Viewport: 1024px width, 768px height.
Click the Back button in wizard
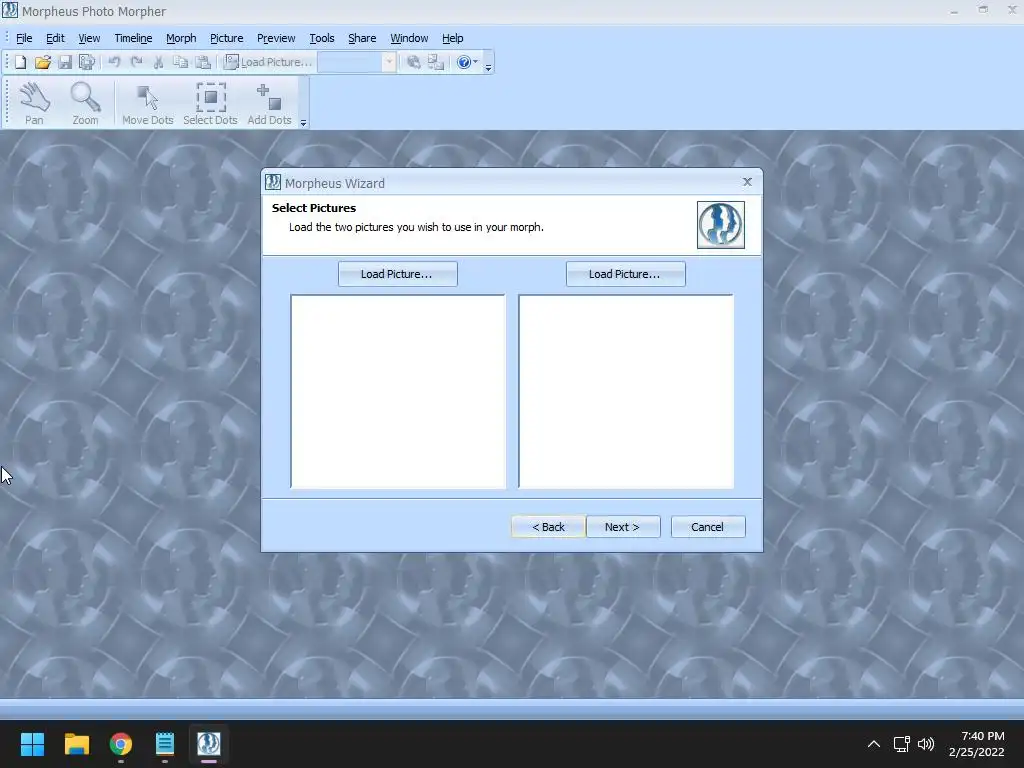pyautogui.click(x=548, y=527)
